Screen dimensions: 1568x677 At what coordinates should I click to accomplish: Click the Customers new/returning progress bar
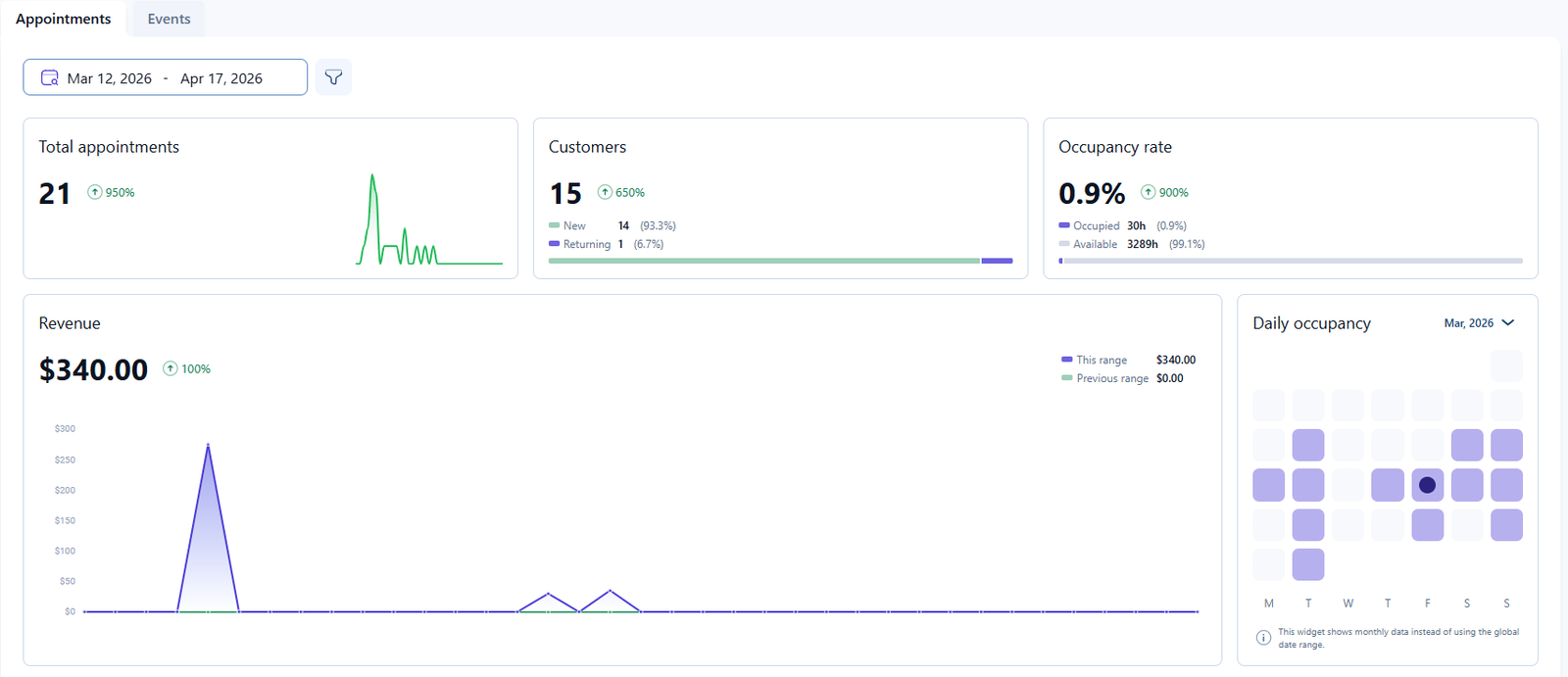click(x=780, y=261)
